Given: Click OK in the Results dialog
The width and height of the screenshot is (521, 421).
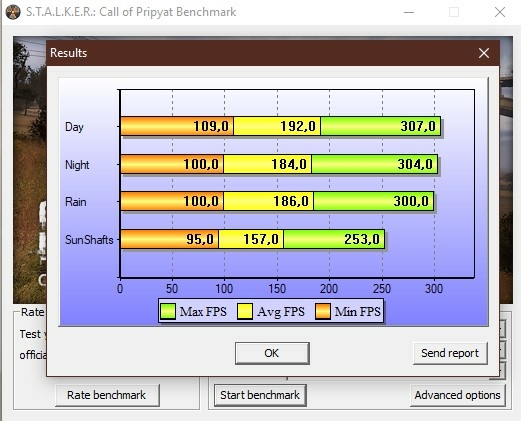Looking at the screenshot, I should point(272,353).
